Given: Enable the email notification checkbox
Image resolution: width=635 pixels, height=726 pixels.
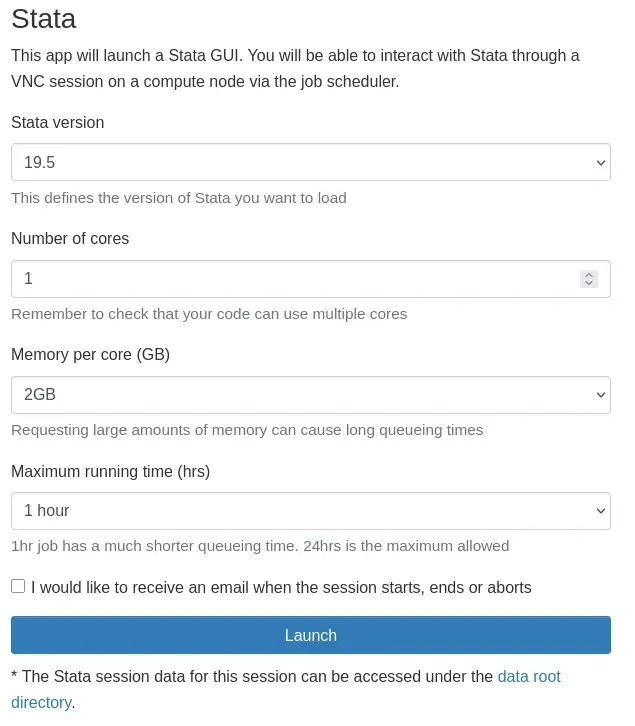Looking at the screenshot, I should [x=18, y=586].
